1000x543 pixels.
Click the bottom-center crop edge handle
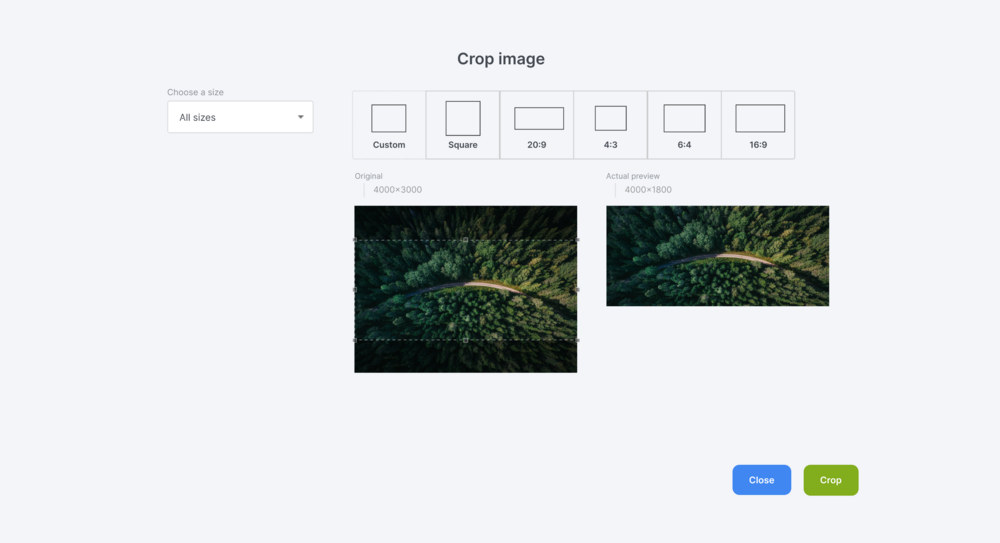[x=466, y=340]
